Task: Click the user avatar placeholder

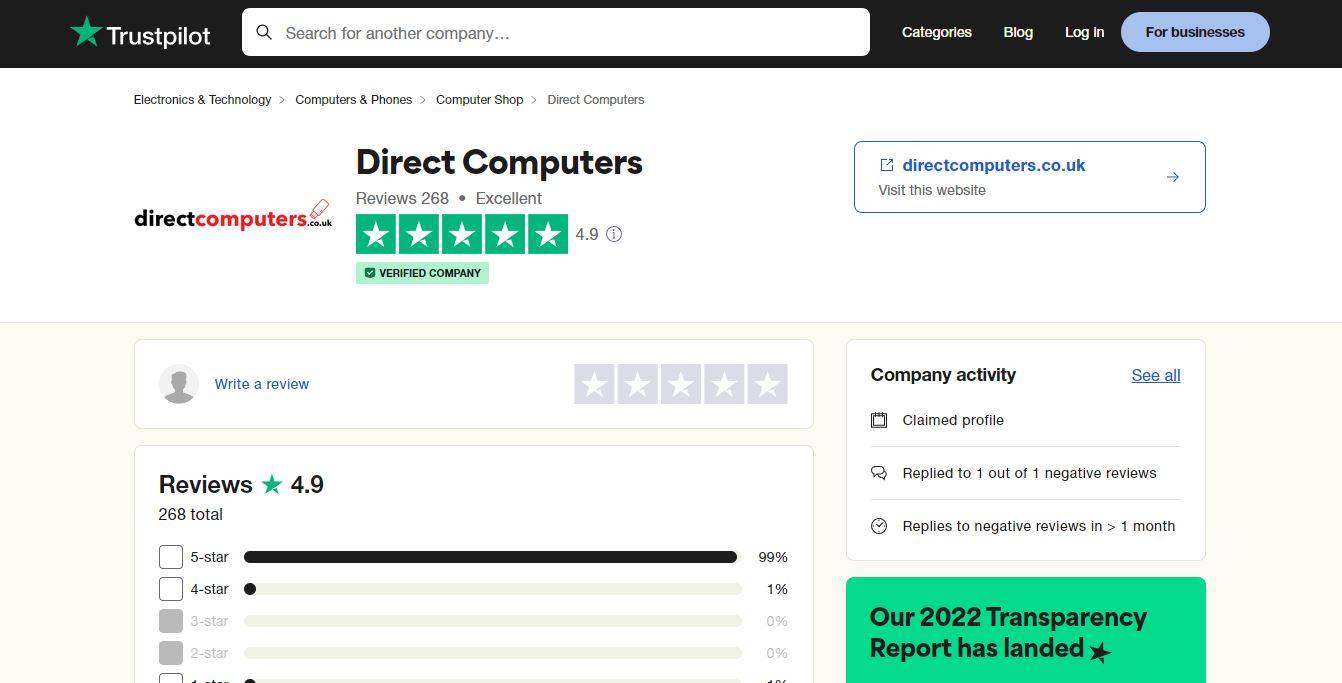Action: [x=179, y=384]
